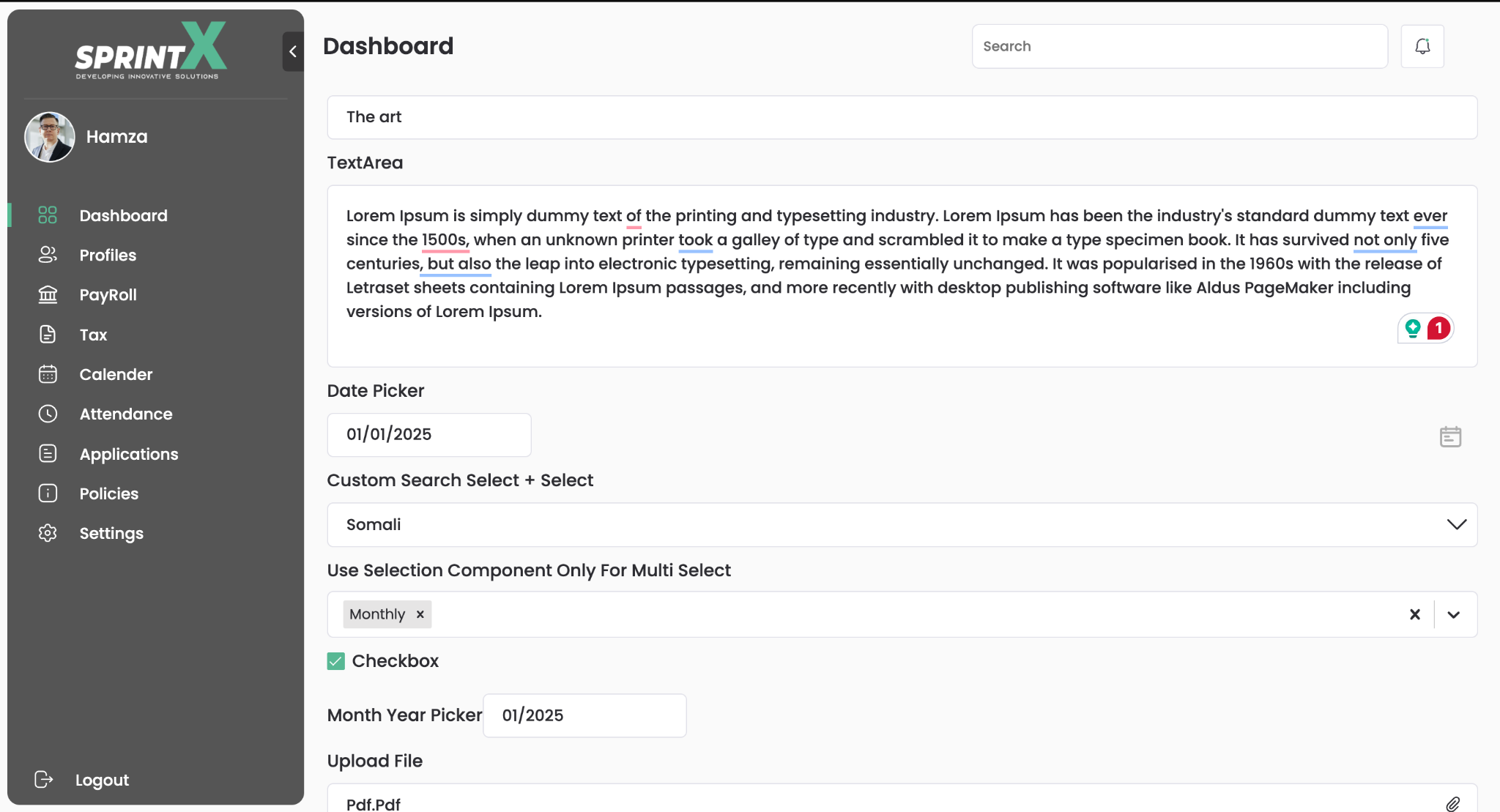
Task: Click the notification bell icon
Action: pyautogui.click(x=1422, y=46)
